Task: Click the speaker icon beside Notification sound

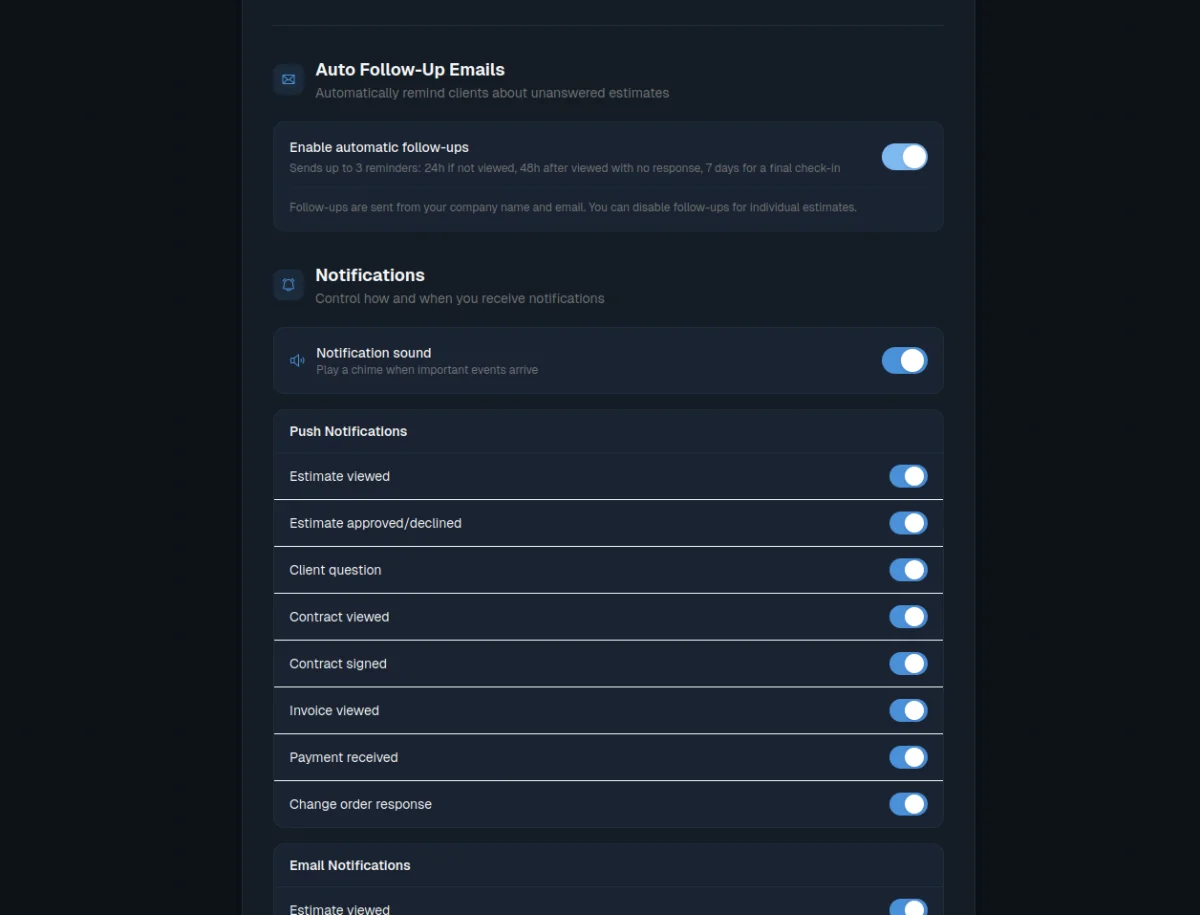Action: click(x=297, y=360)
